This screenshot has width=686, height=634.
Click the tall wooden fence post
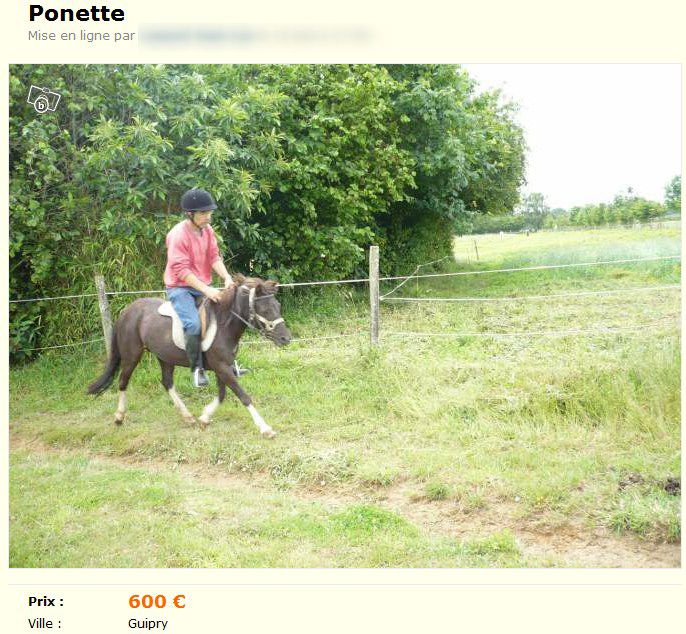pos(374,296)
